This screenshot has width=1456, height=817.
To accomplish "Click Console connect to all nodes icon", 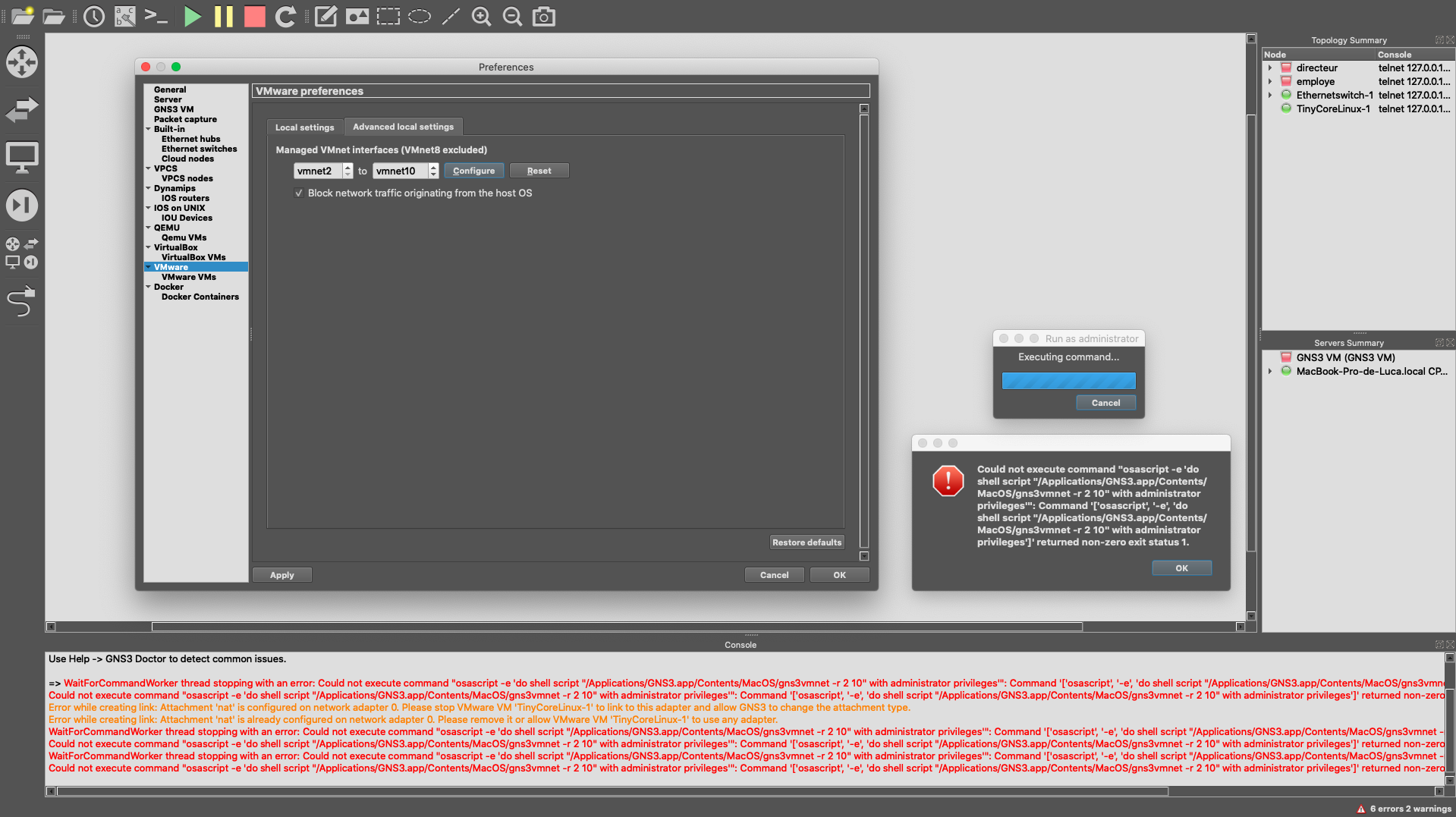I will [x=156, y=16].
